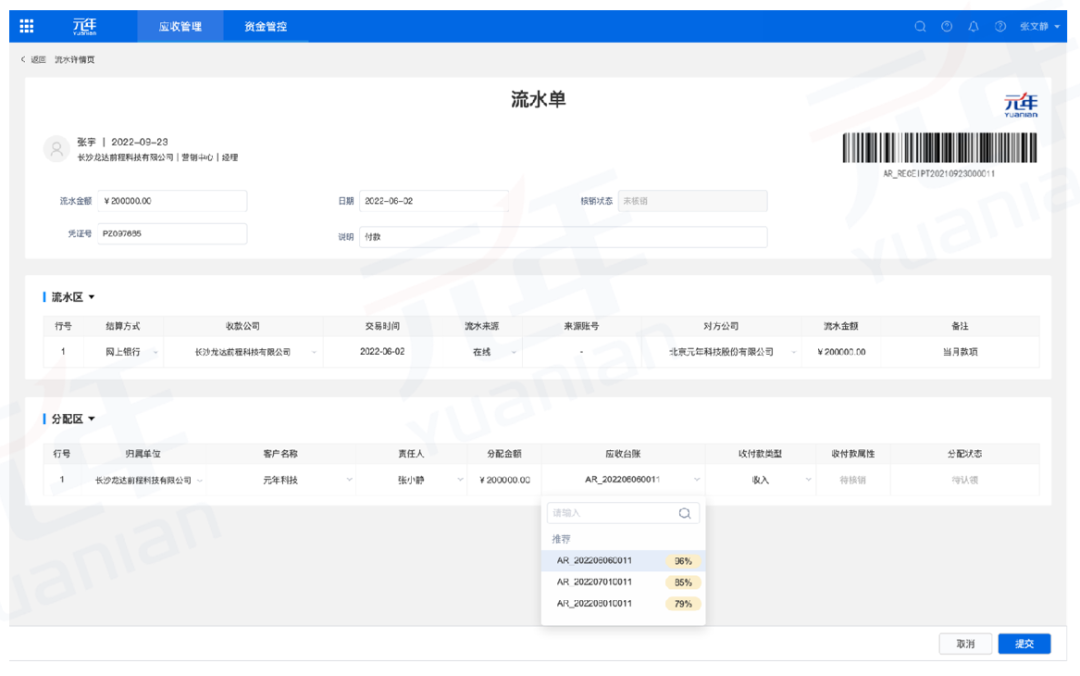Click the magnifier in dropdown search box
The image size is (1080, 676).
684,513
